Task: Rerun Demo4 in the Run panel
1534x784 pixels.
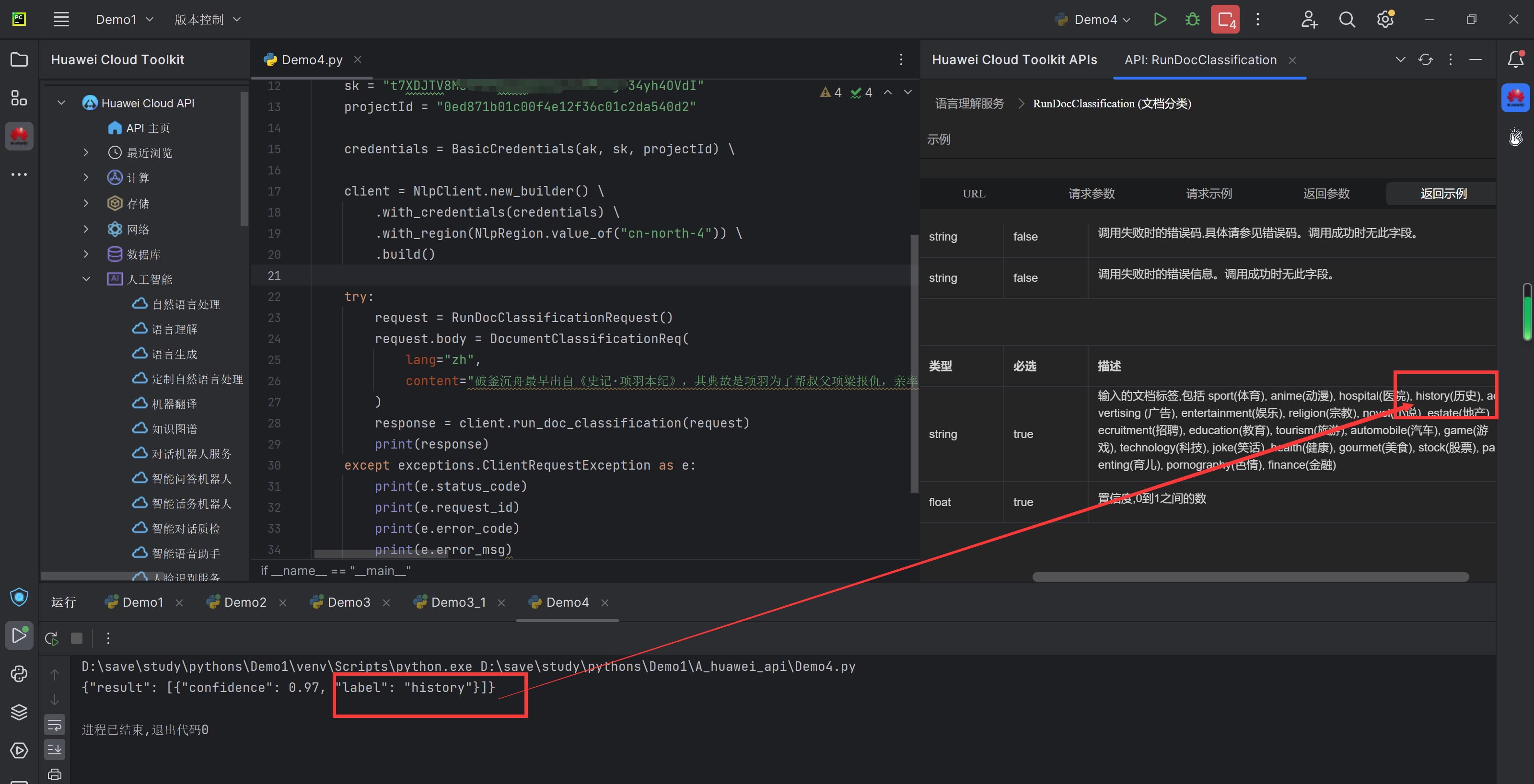Action: coord(52,638)
